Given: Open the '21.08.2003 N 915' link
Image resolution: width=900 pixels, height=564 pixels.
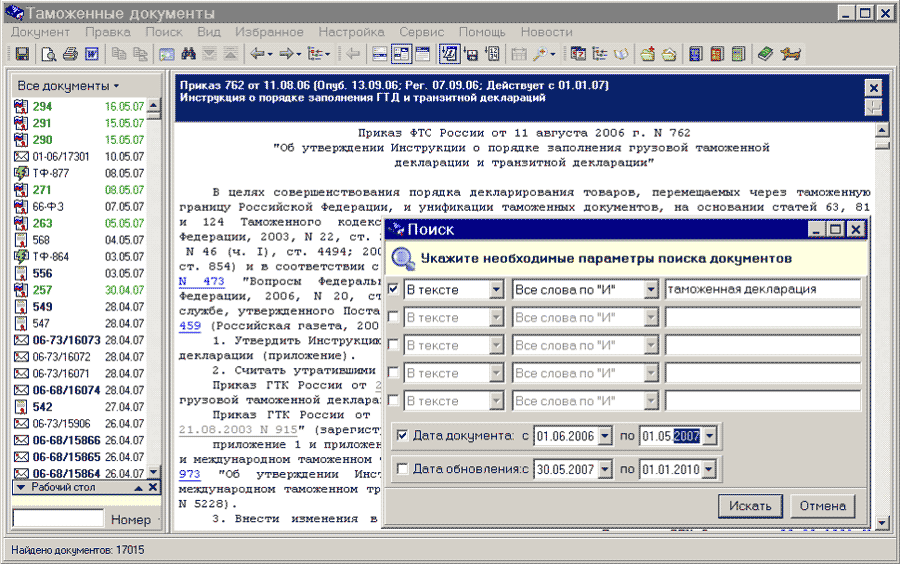Looking at the screenshot, I should pyautogui.click(x=238, y=430).
